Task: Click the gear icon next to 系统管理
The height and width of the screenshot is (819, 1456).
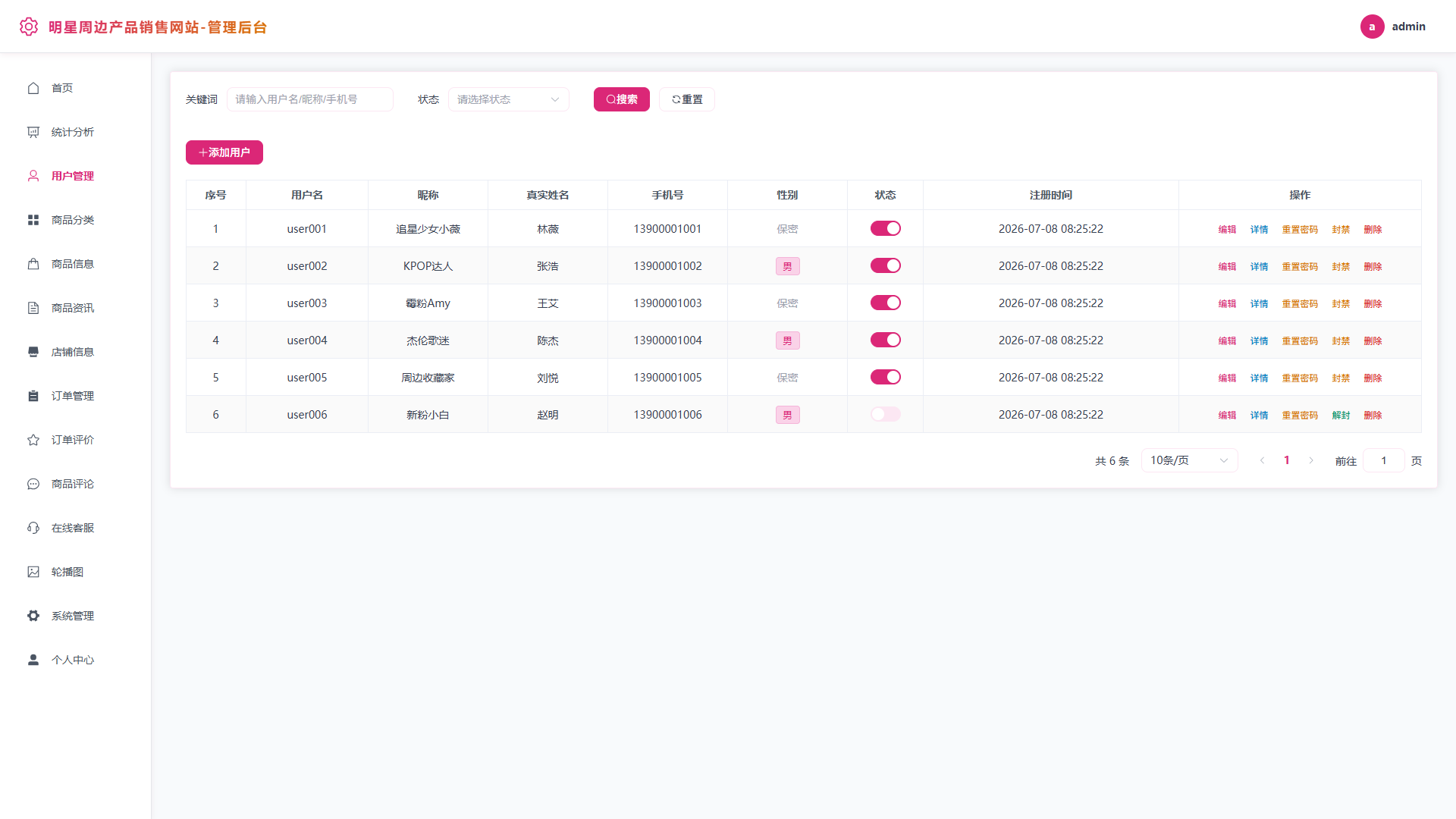Action: (x=33, y=616)
